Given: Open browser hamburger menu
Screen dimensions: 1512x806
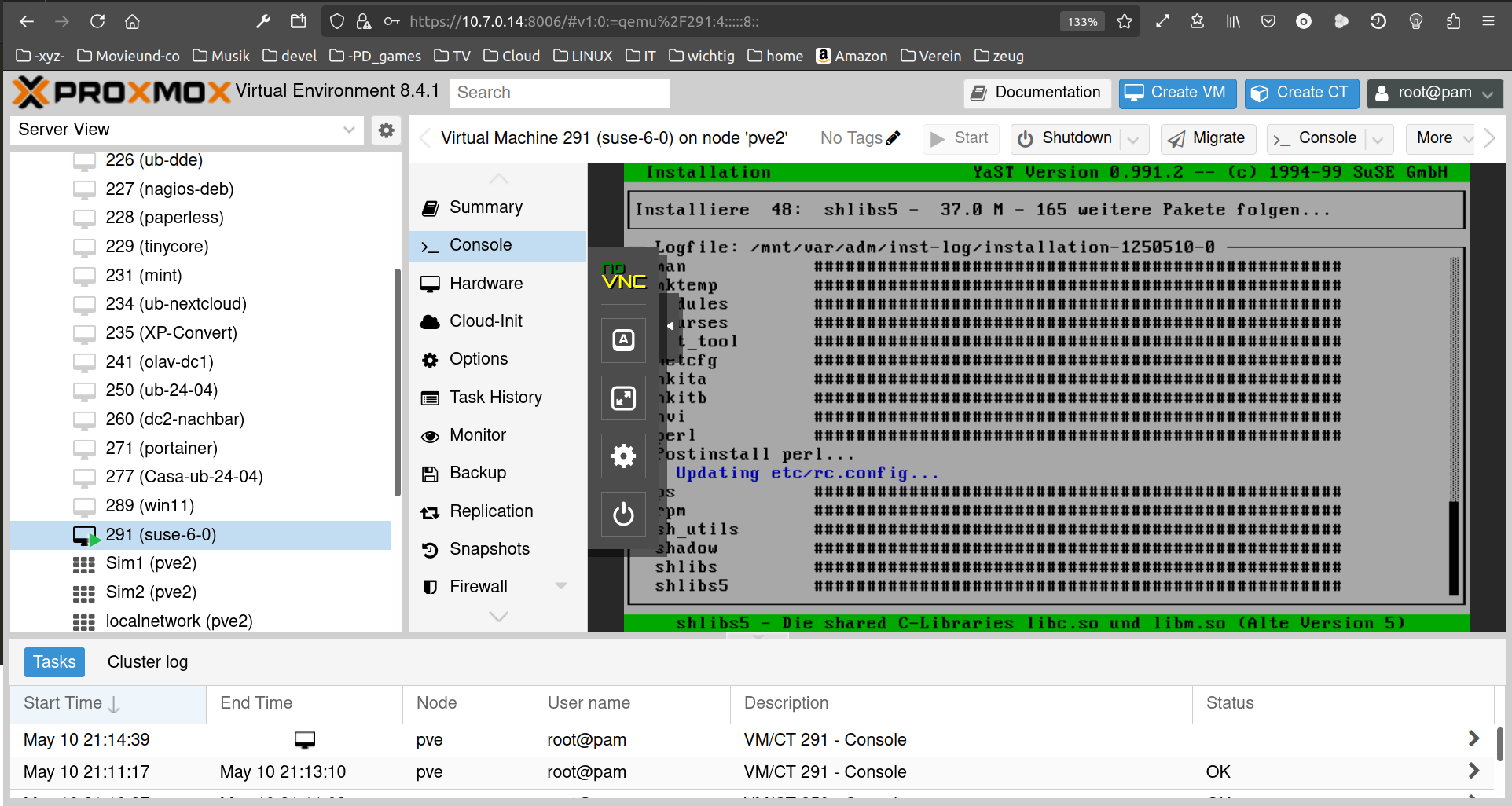Looking at the screenshot, I should pyautogui.click(x=1488, y=21).
